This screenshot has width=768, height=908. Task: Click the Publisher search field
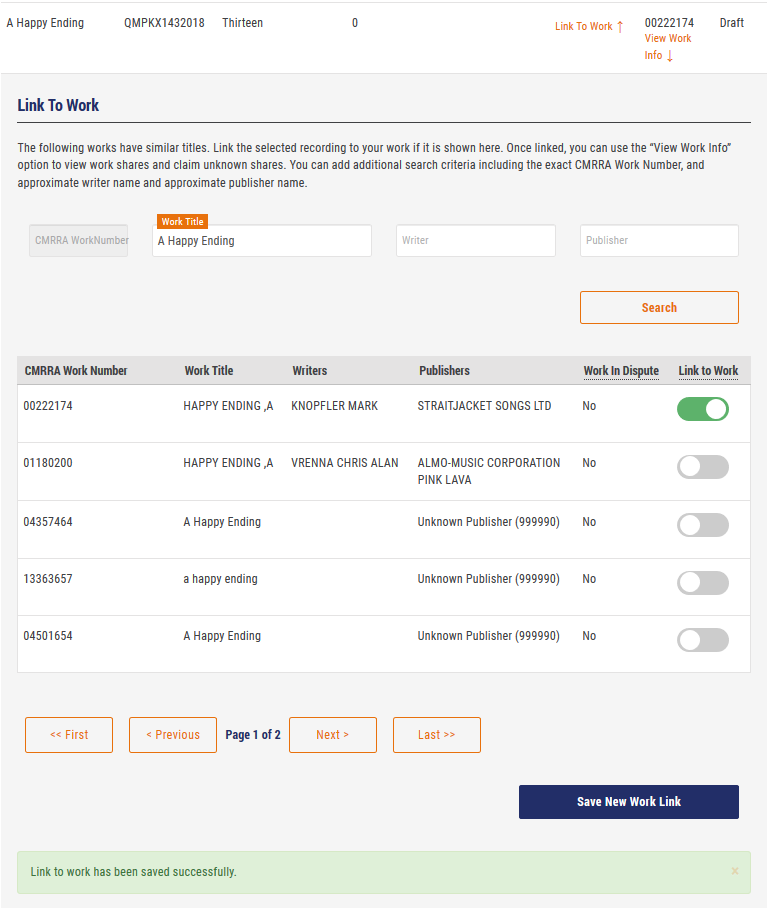pos(659,241)
